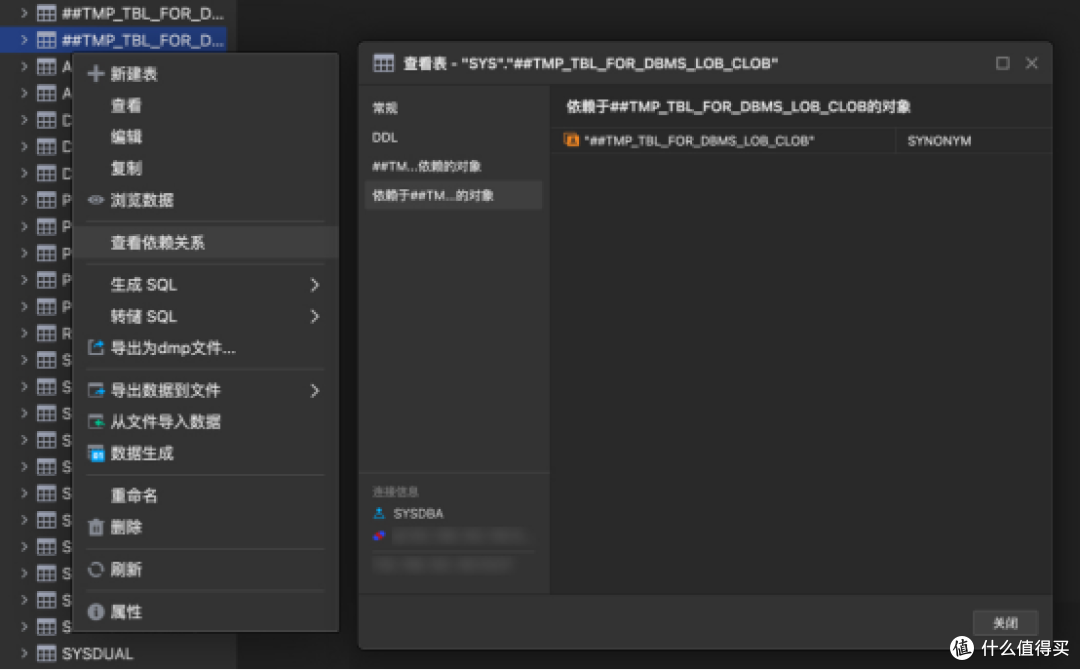Click the import icon beside 从文件导入数据

click(x=96, y=422)
